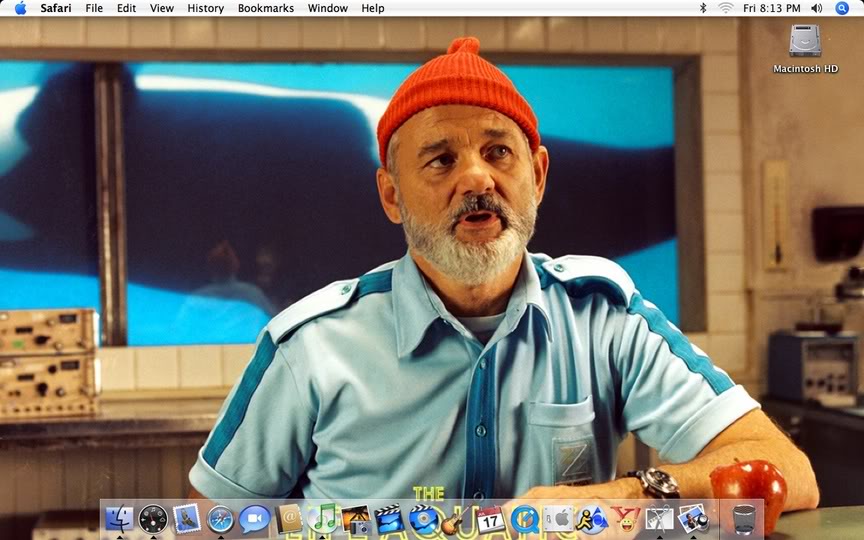Open the Apple menu
Viewport: 864px width, 540px height.
(20, 8)
